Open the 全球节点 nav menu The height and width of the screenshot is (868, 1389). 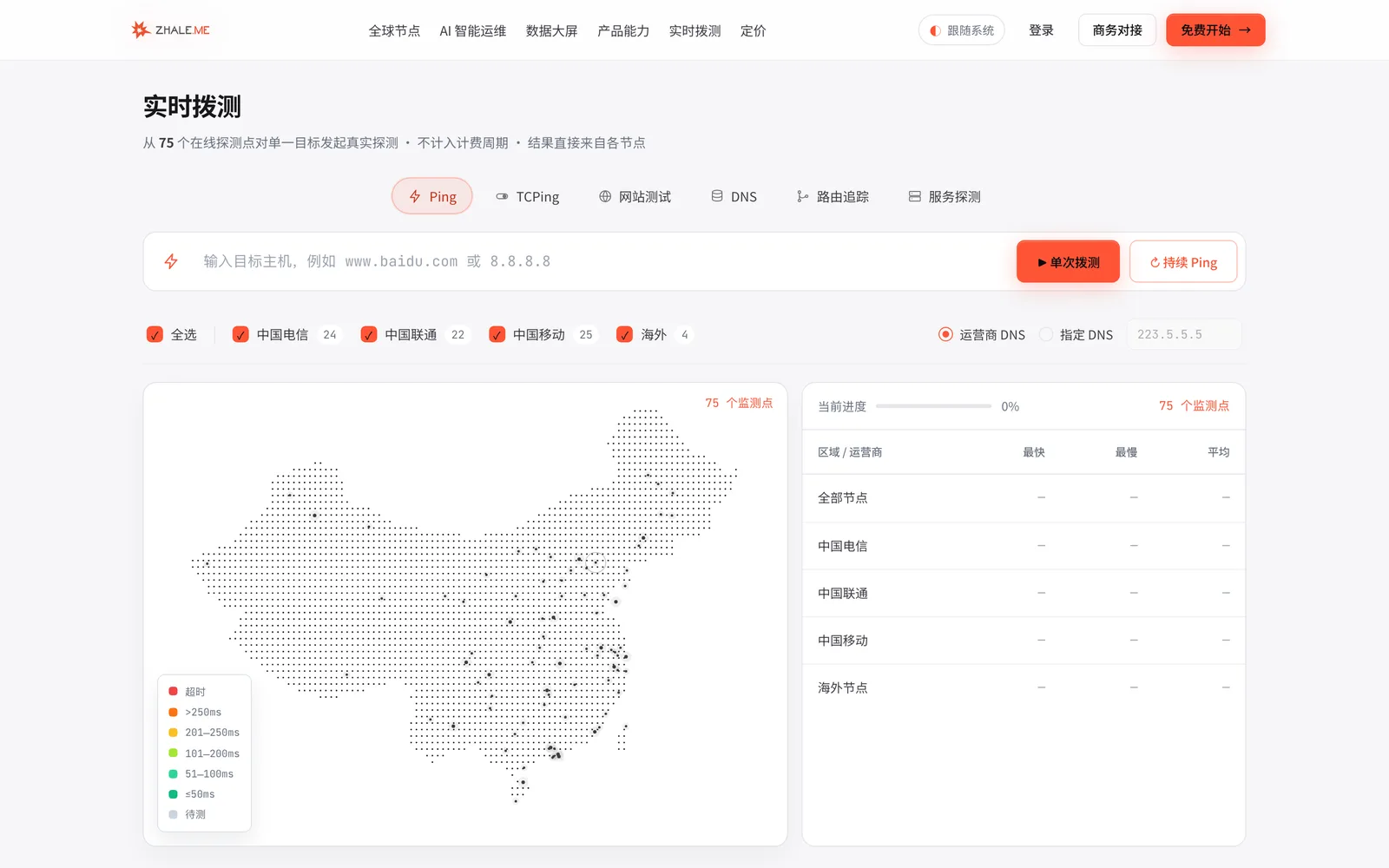[x=394, y=30]
